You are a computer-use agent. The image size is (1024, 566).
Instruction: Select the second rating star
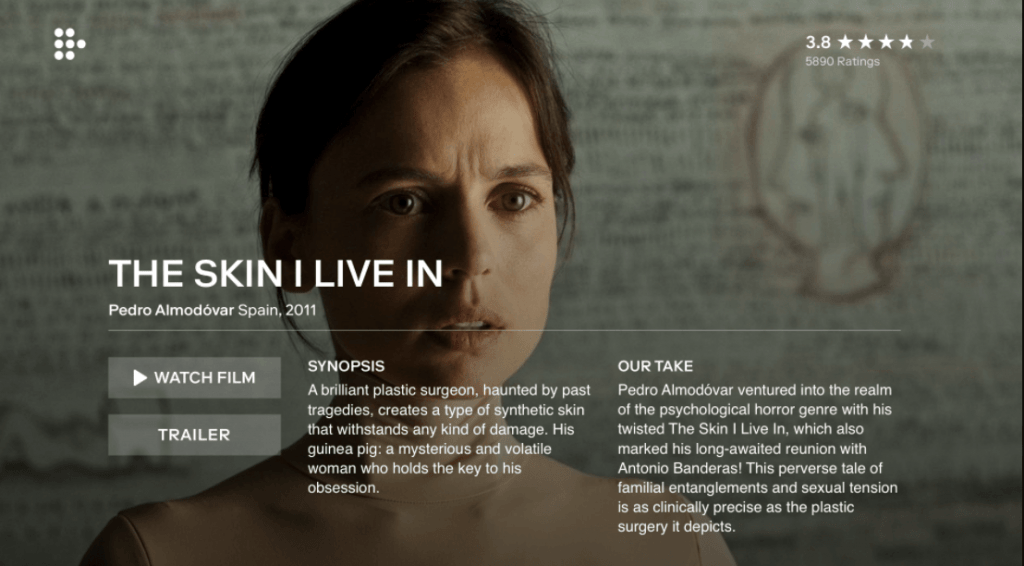[x=865, y=42]
